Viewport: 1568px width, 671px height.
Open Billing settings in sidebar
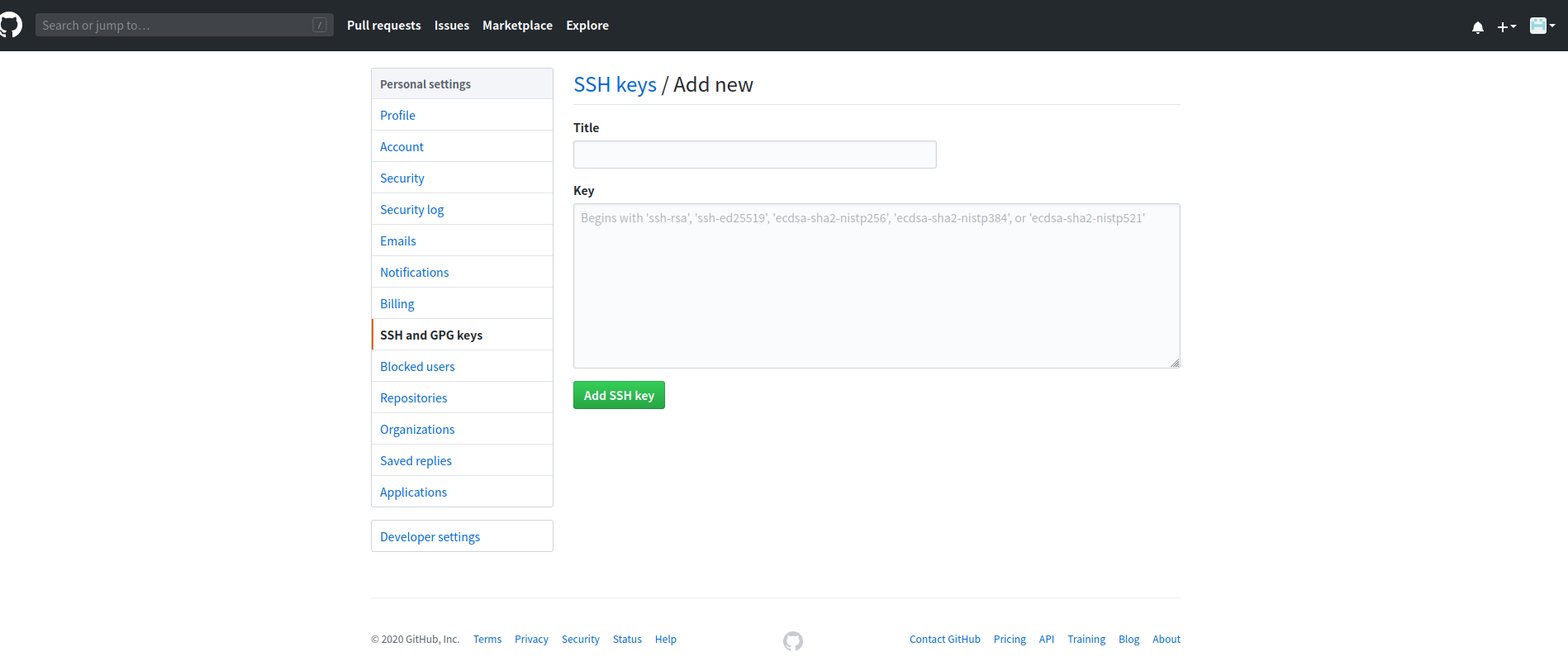(462, 303)
